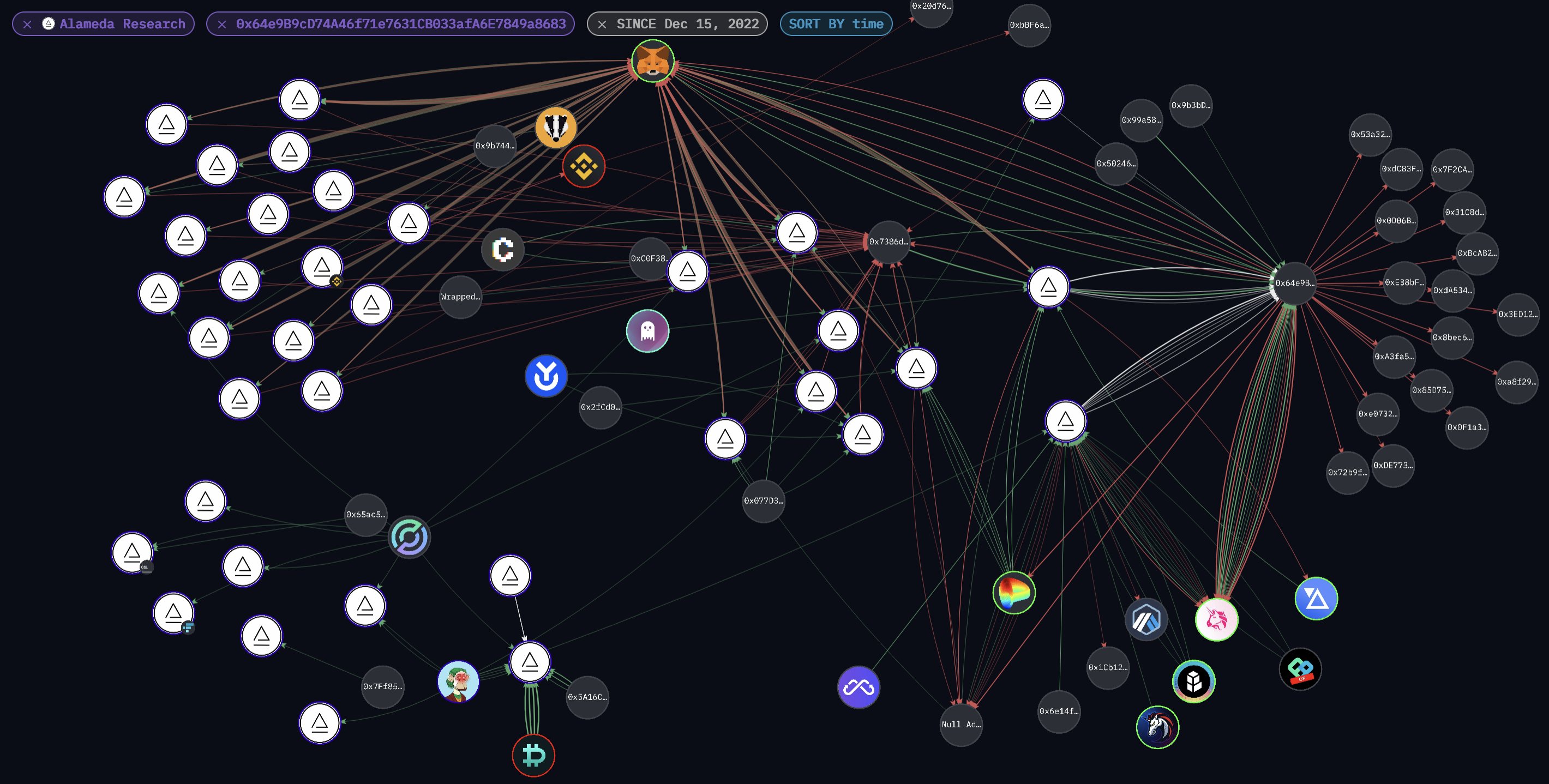Click the circular swirl logo node
Screen dimensions: 1549x784
pyautogui.click(x=410, y=538)
